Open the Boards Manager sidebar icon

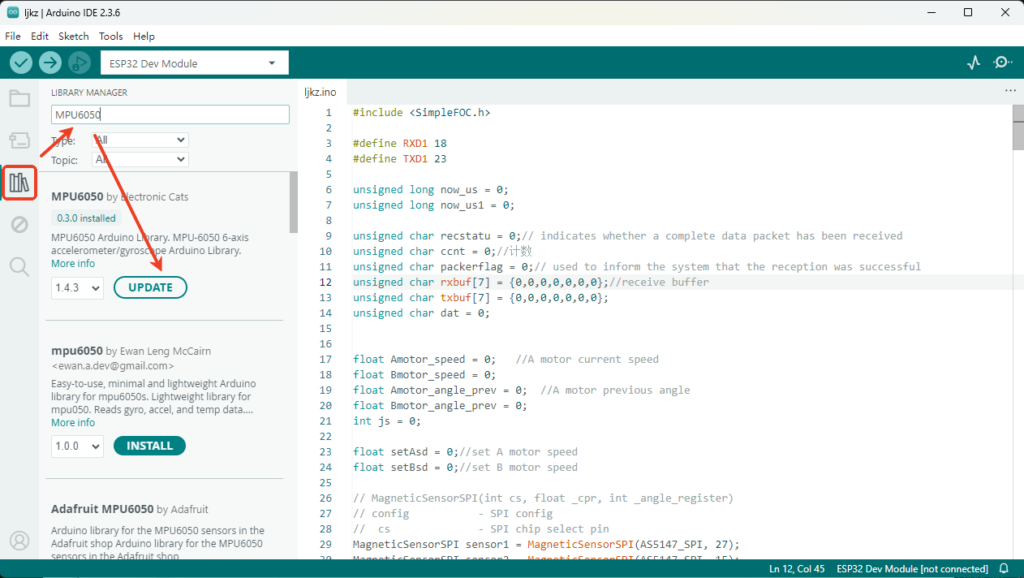[19, 140]
